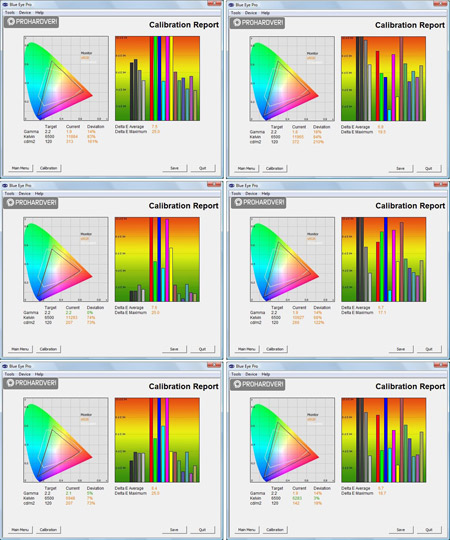
Task: Click Delta E bar chart in the bottom-right window
Action: click(384, 440)
